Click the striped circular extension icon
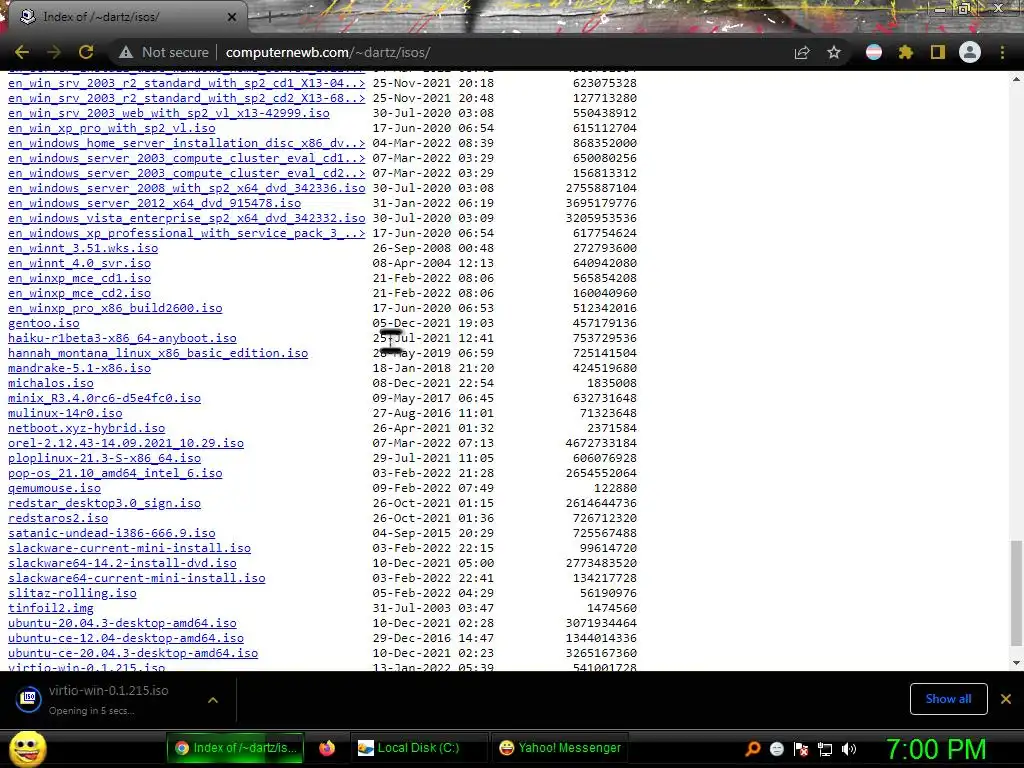The image size is (1024, 768). [x=874, y=52]
